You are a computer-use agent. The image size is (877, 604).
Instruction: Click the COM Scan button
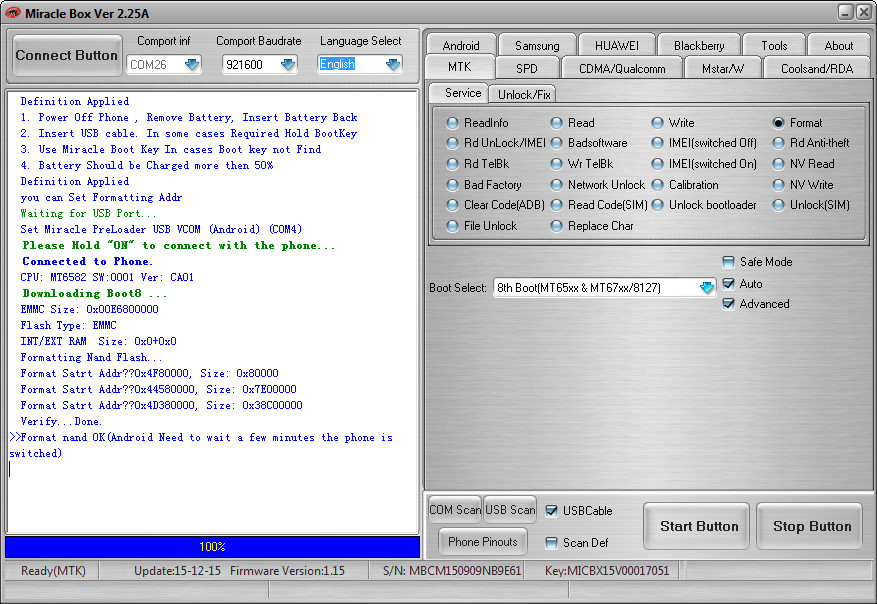pos(455,509)
